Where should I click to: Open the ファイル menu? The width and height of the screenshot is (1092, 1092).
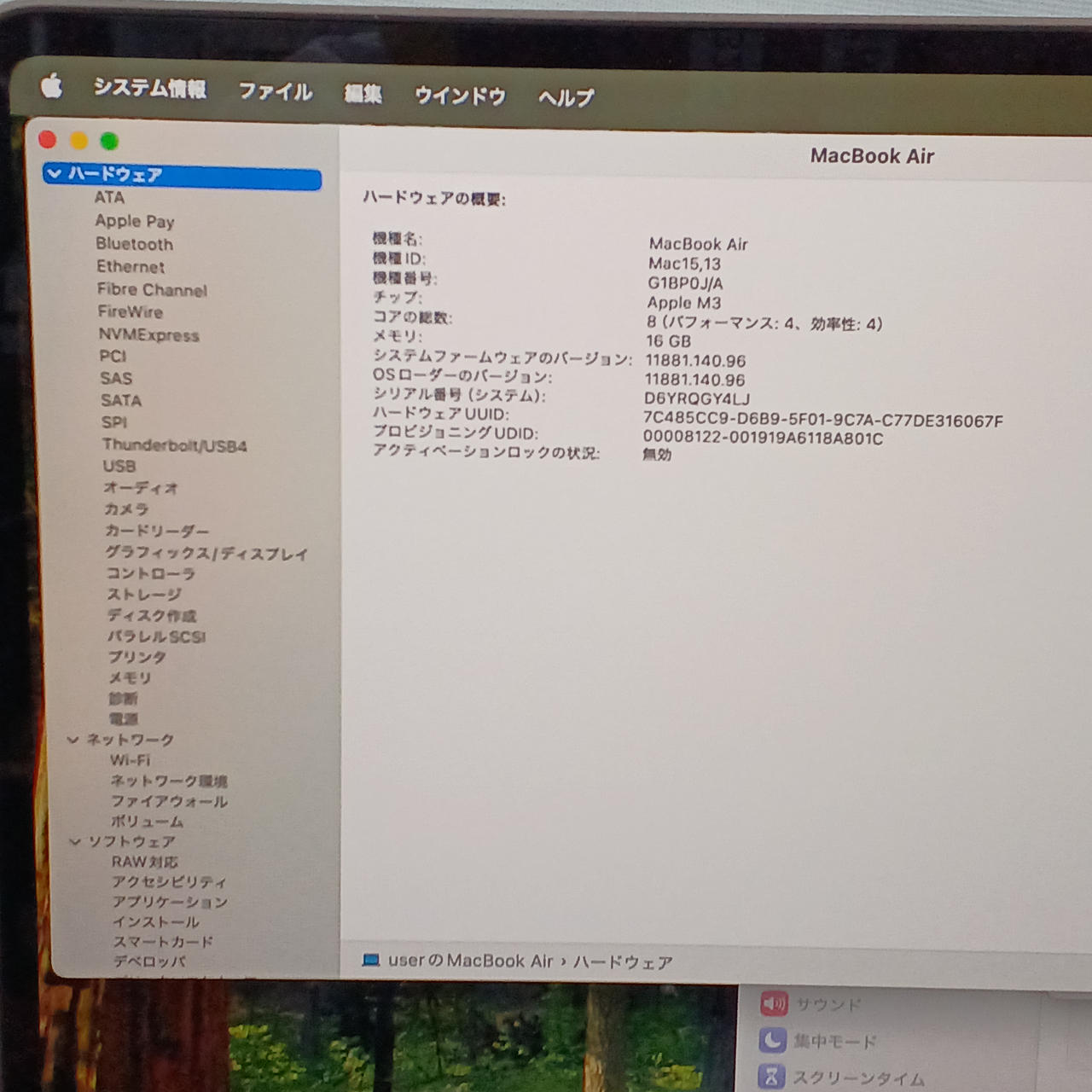(x=275, y=91)
